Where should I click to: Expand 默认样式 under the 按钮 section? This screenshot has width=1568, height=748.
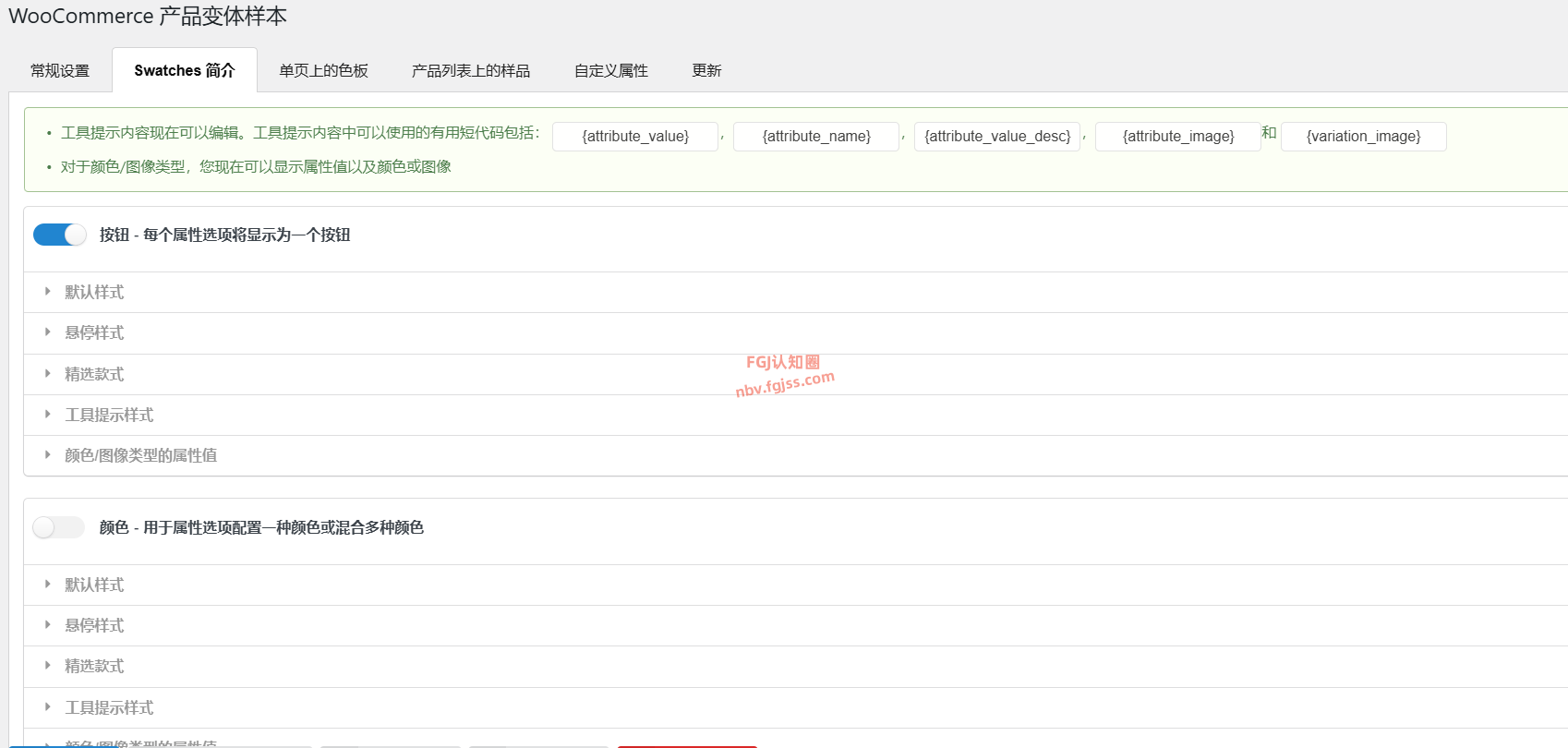pos(94,293)
